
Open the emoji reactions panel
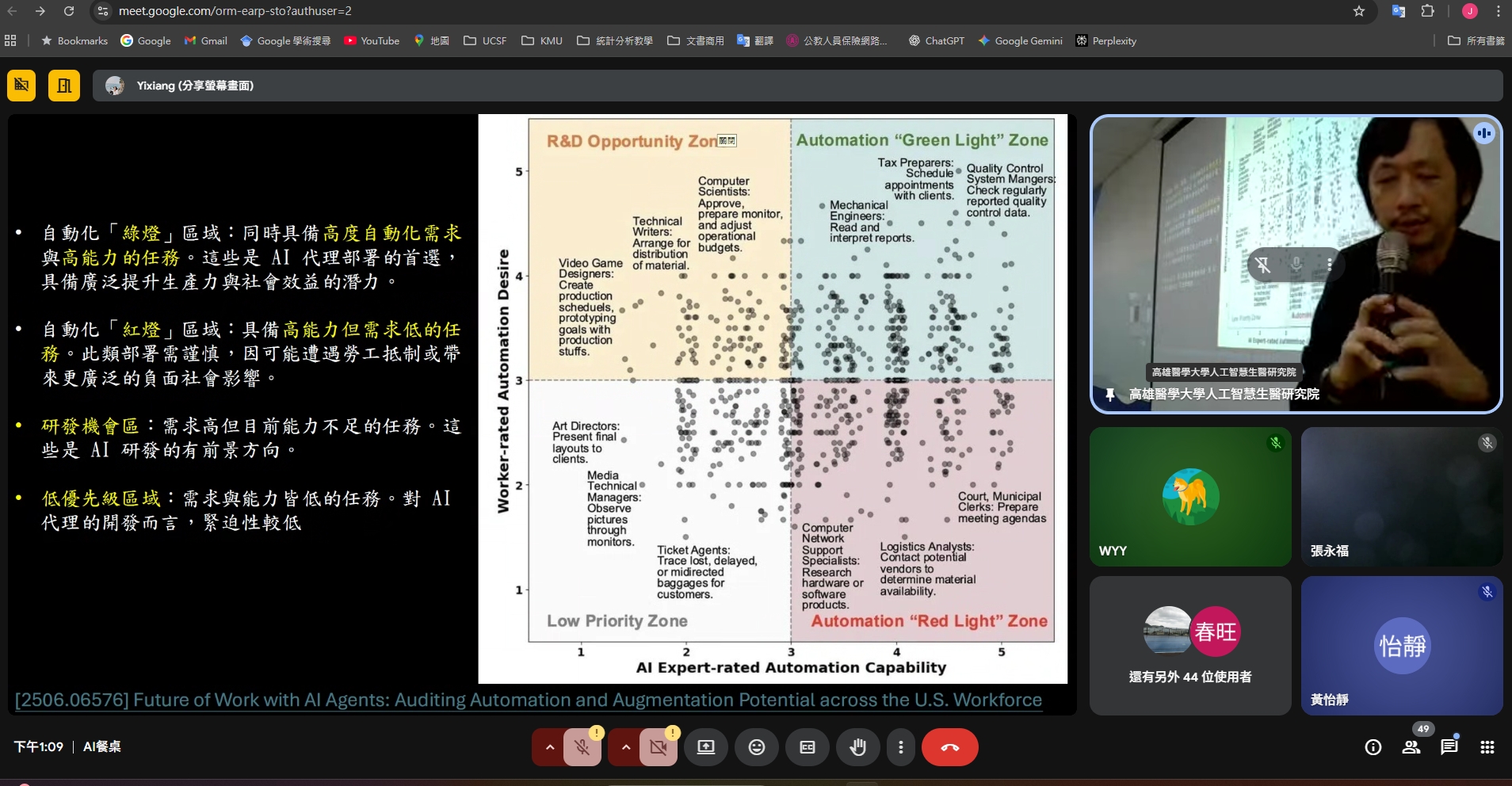[757, 747]
